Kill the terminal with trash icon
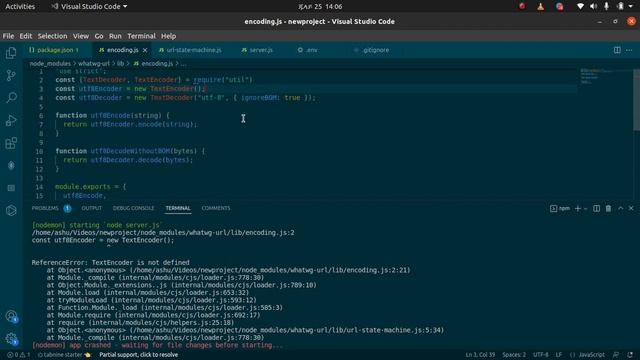Image resolution: width=640 pixels, height=360 pixels. pos(608,209)
